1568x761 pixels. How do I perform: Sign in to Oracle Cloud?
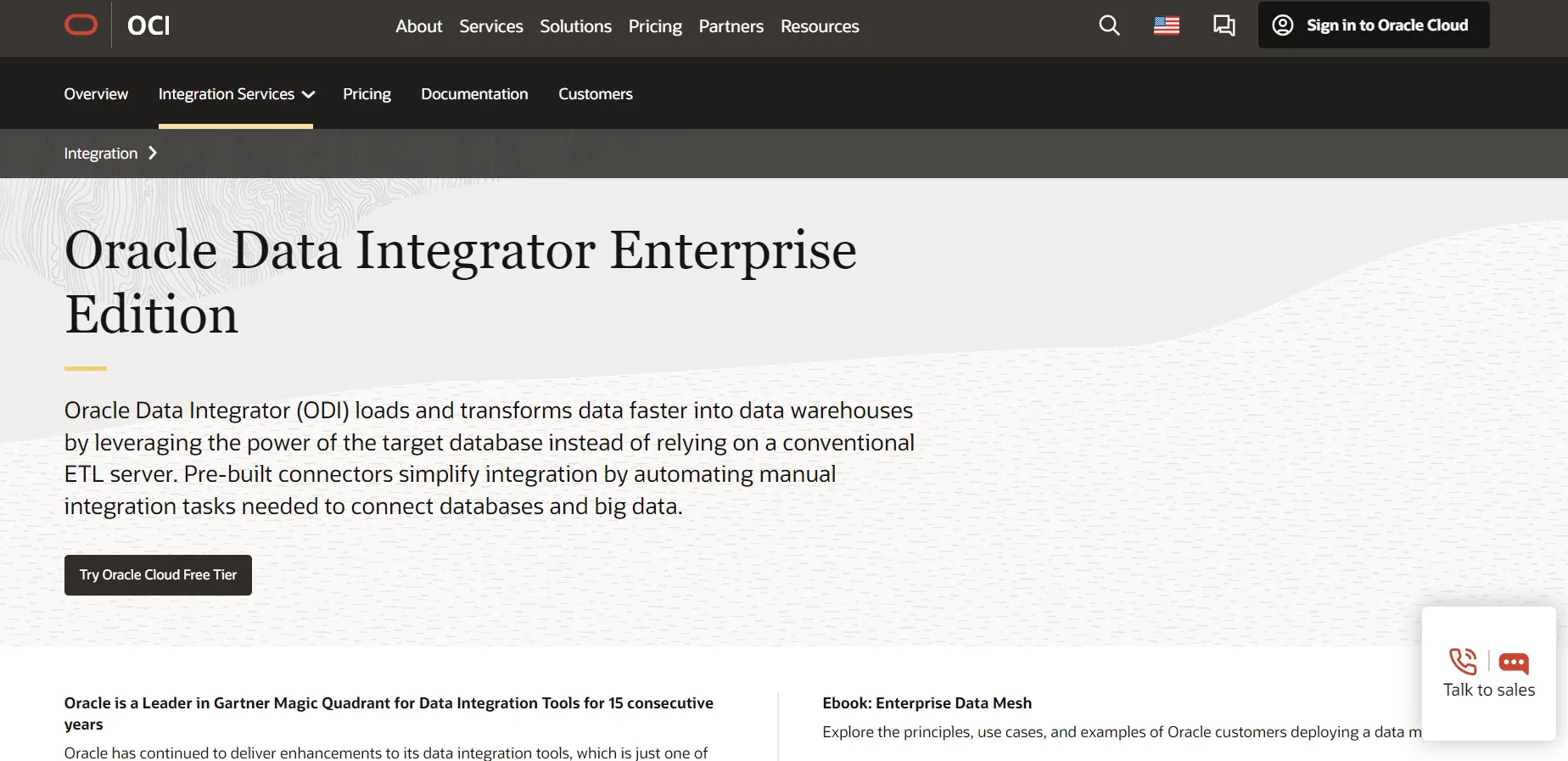[x=1374, y=25]
